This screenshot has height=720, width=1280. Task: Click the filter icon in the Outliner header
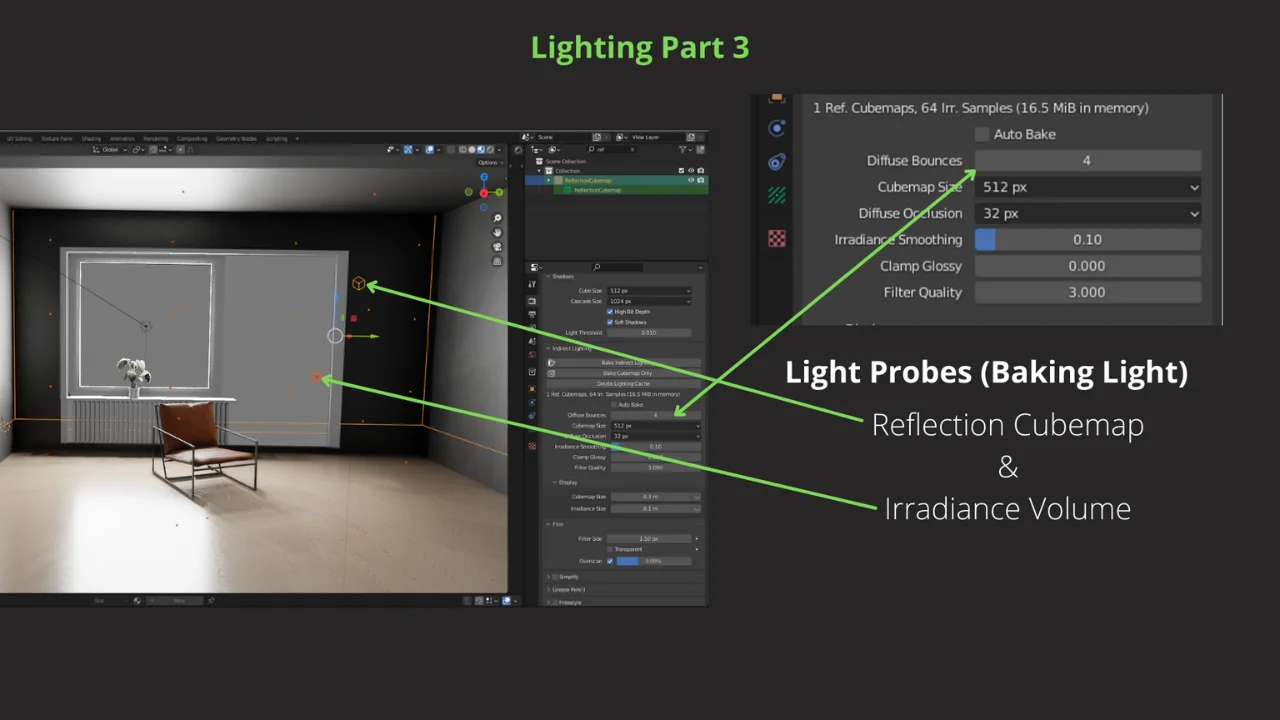pos(683,150)
